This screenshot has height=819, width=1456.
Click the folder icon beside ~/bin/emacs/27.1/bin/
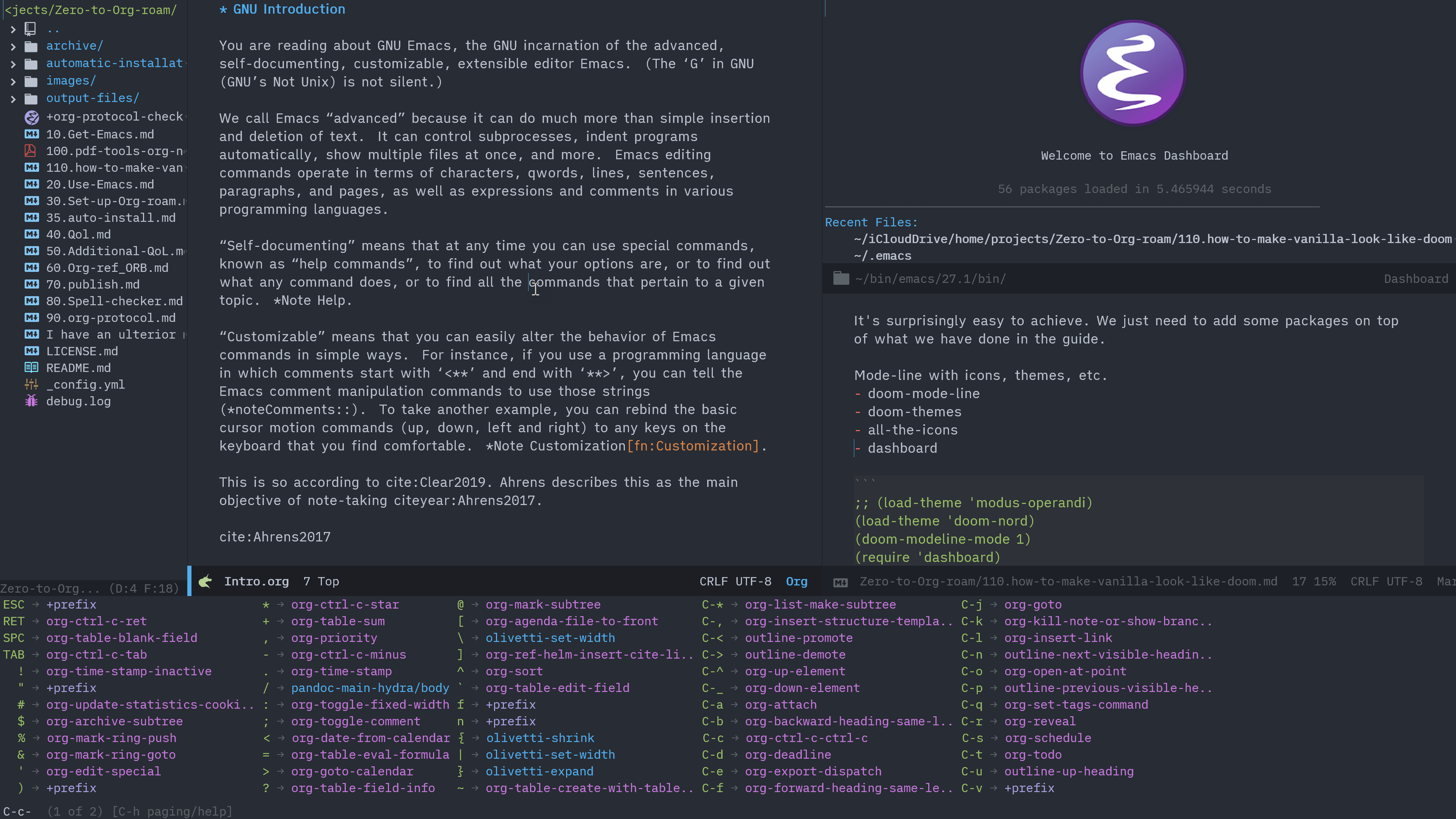841,279
